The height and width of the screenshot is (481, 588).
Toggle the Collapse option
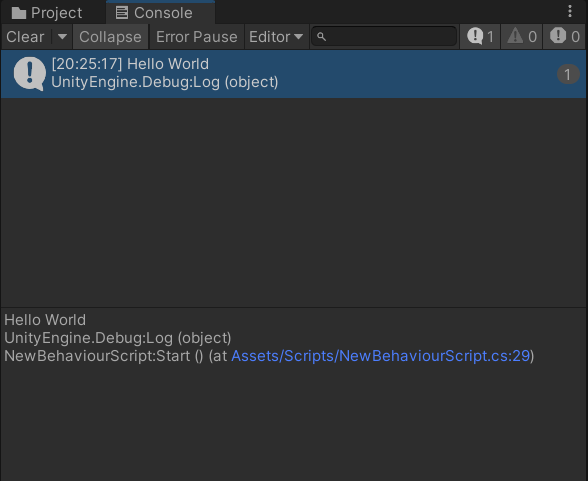click(111, 37)
